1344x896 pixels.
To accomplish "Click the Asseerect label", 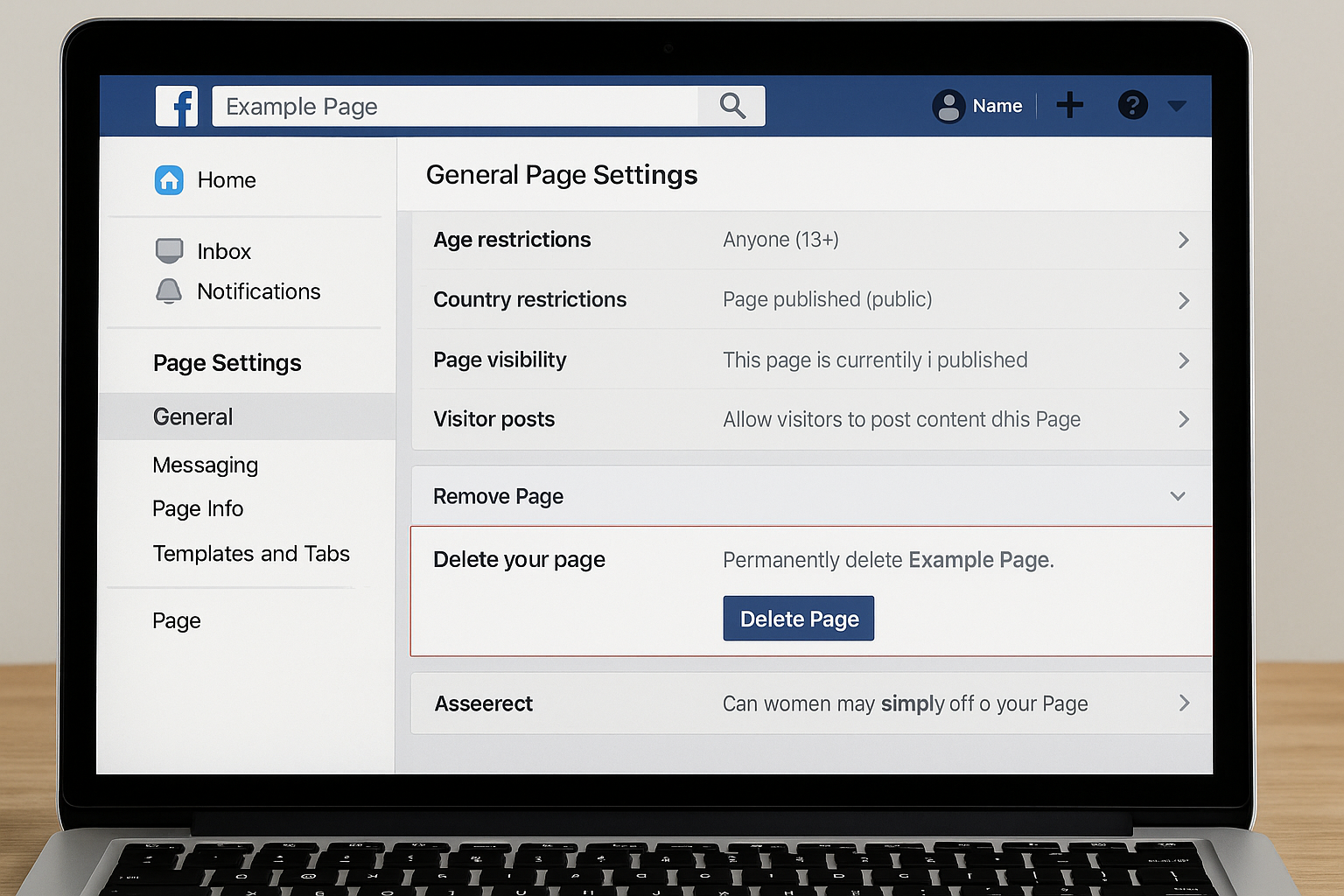I will [484, 703].
